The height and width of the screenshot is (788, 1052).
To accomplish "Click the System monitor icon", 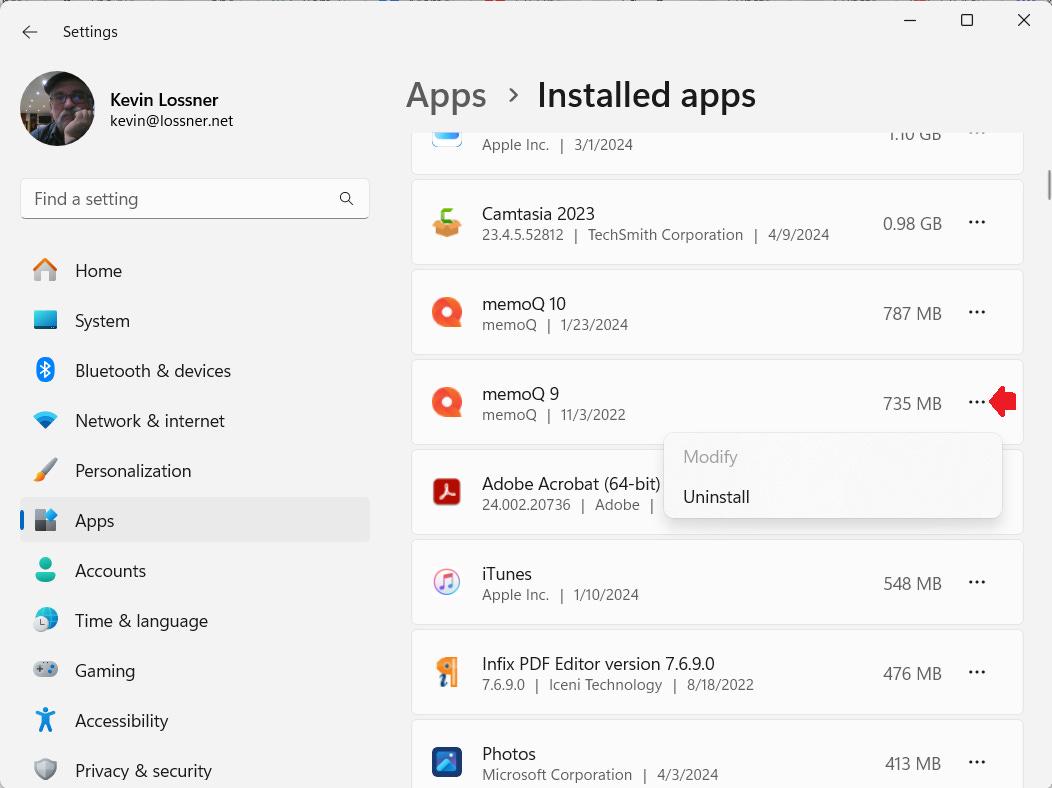I will [x=45, y=320].
